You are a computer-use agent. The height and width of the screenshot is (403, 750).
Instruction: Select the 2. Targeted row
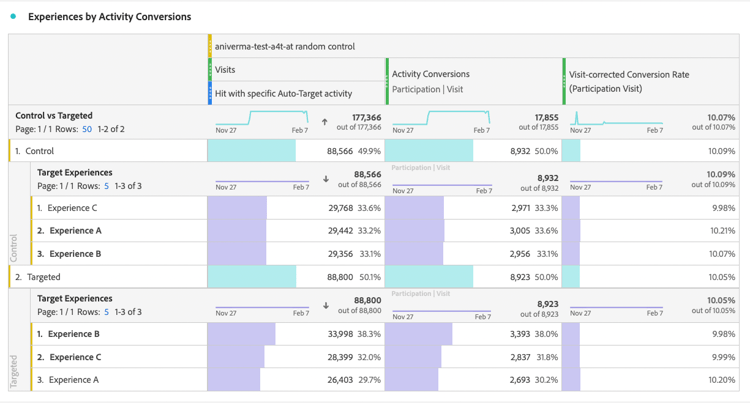click(43, 277)
